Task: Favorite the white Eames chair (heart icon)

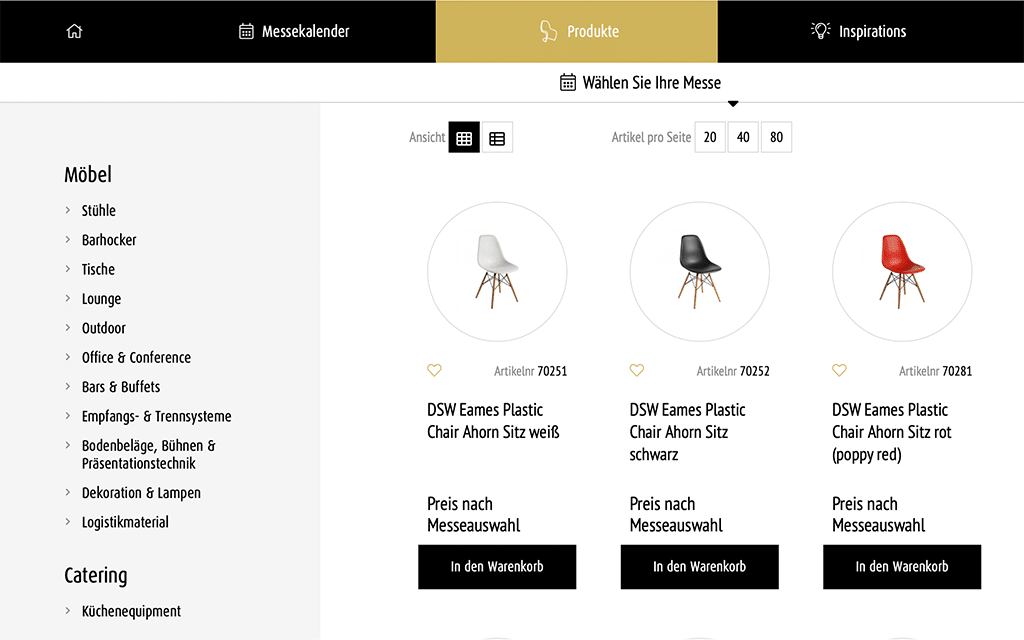Action: pos(434,371)
